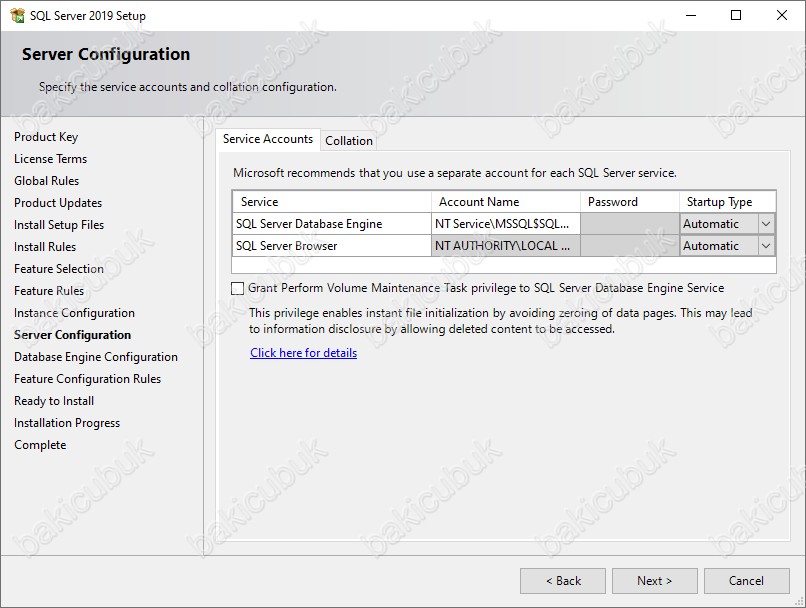Click the Complete step
Screen dimensions: 806x608
[40, 445]
